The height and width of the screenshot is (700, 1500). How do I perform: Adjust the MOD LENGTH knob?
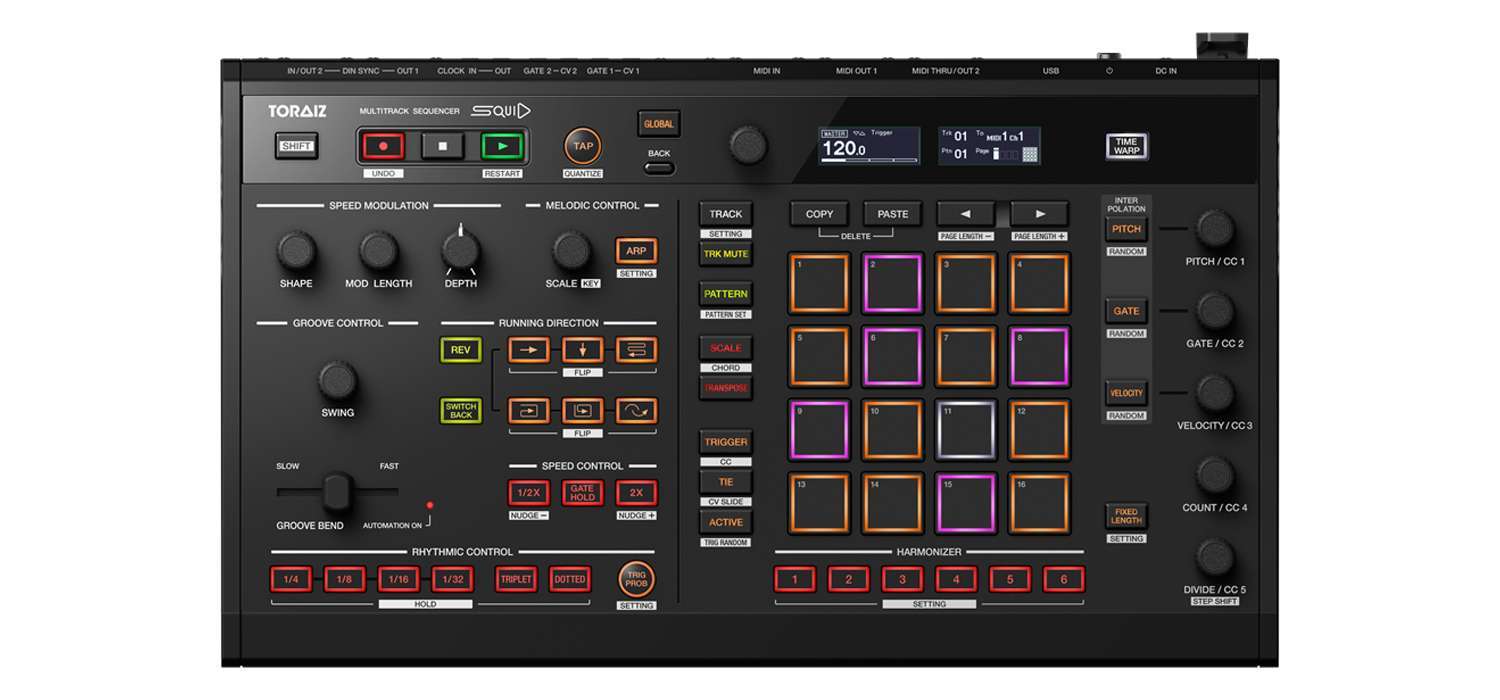click(378, 252)
